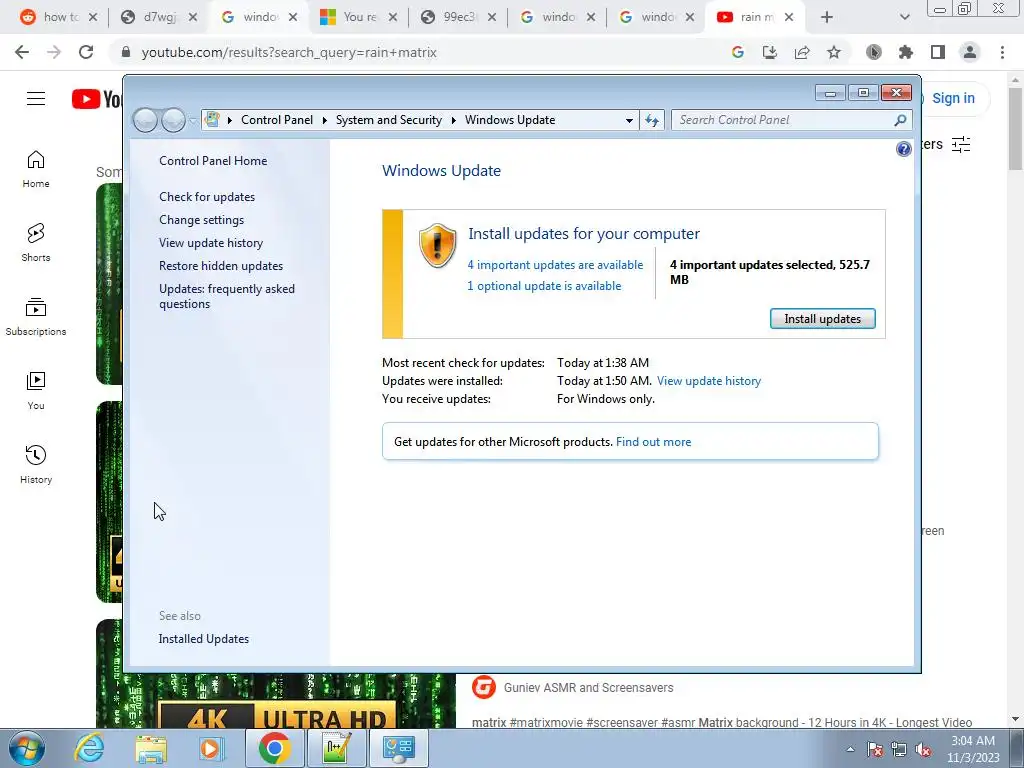Open the YouTube search filters
Image resolution: width=1024 pixels, height=768 pixels.
click(x=961, y=144)
